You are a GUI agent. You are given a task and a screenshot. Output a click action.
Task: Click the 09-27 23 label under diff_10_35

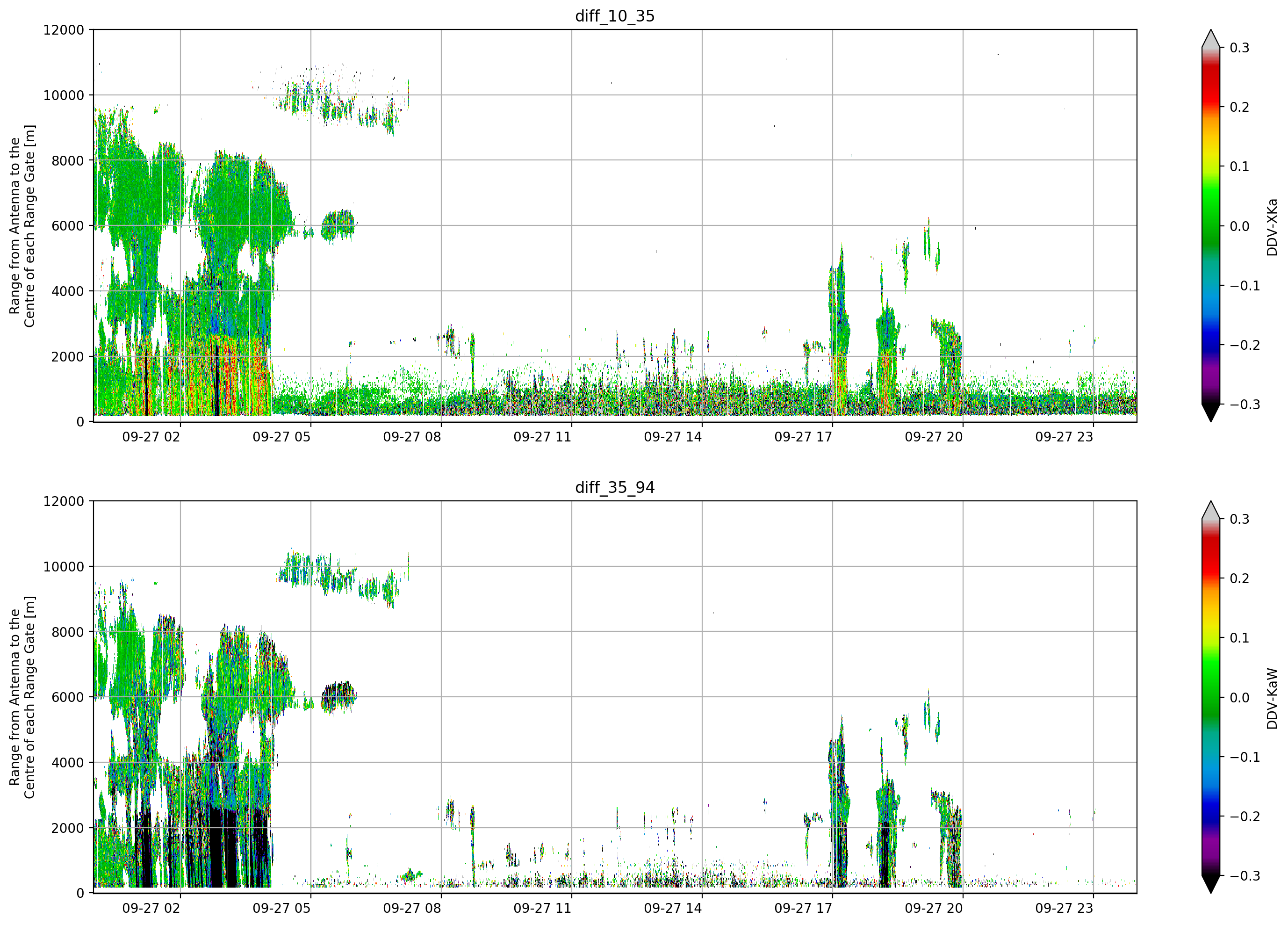[x=1064, y=437]
